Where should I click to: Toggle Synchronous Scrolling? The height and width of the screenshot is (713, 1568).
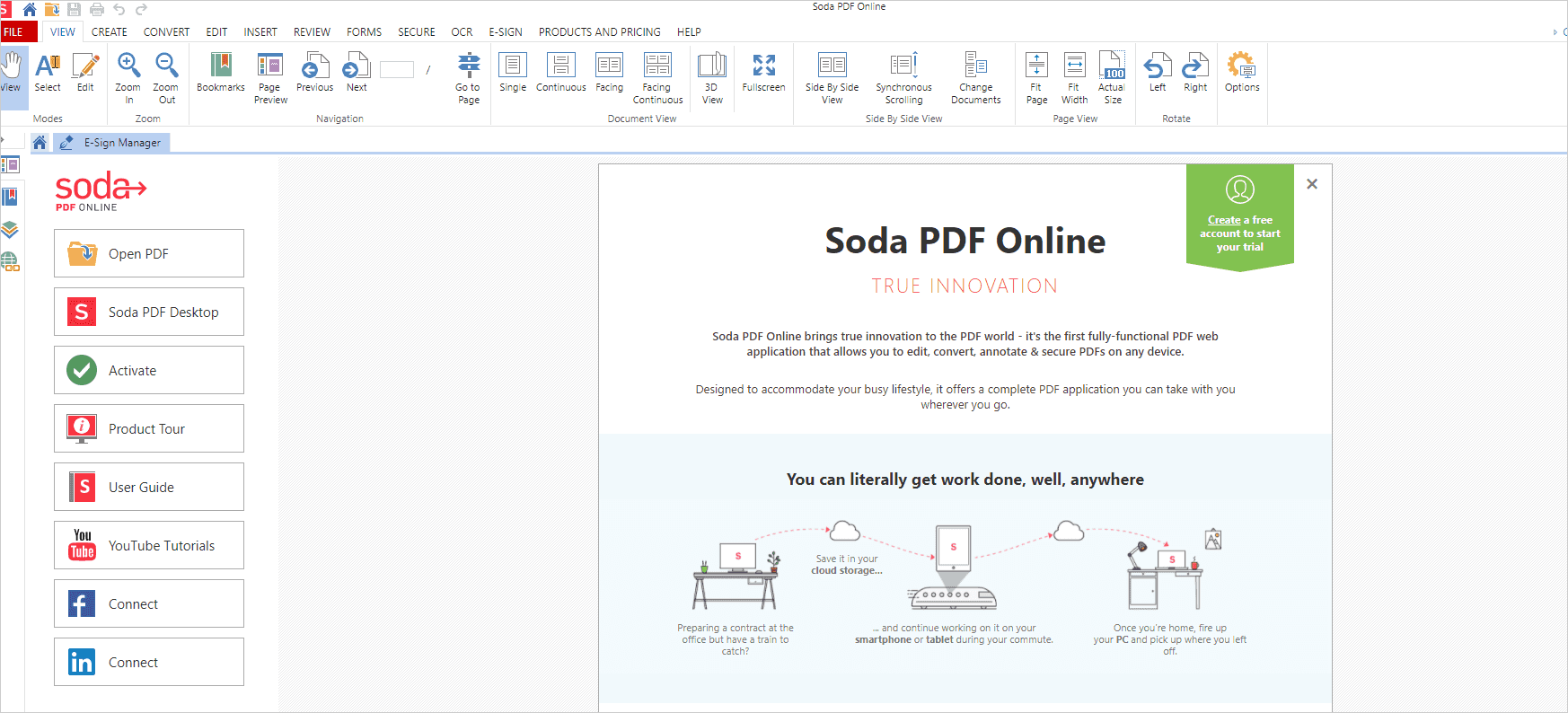pyautogui.click(x=903, y=77)
